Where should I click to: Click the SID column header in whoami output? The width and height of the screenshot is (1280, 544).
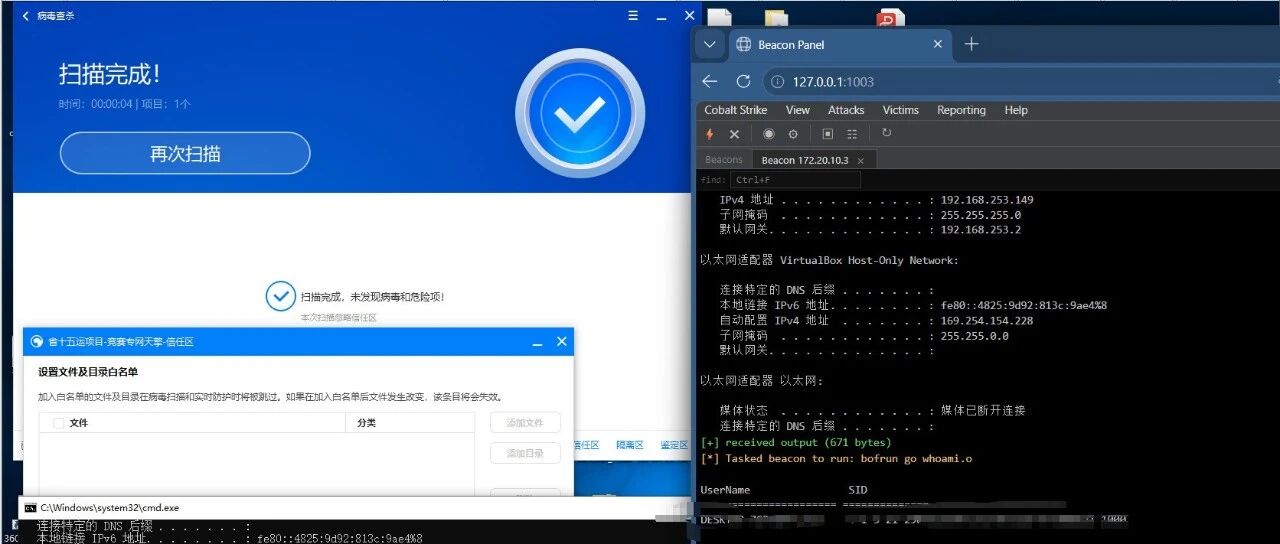[858, 490]
